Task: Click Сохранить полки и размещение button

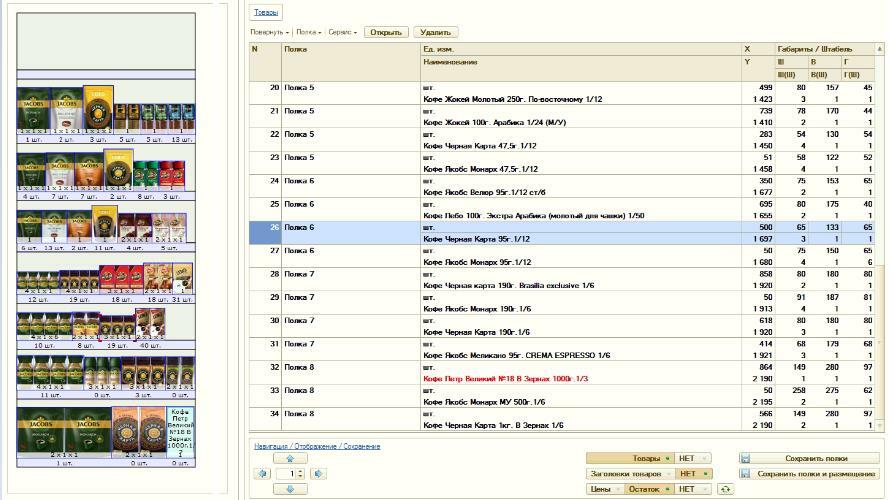Action: coord(810,474)
